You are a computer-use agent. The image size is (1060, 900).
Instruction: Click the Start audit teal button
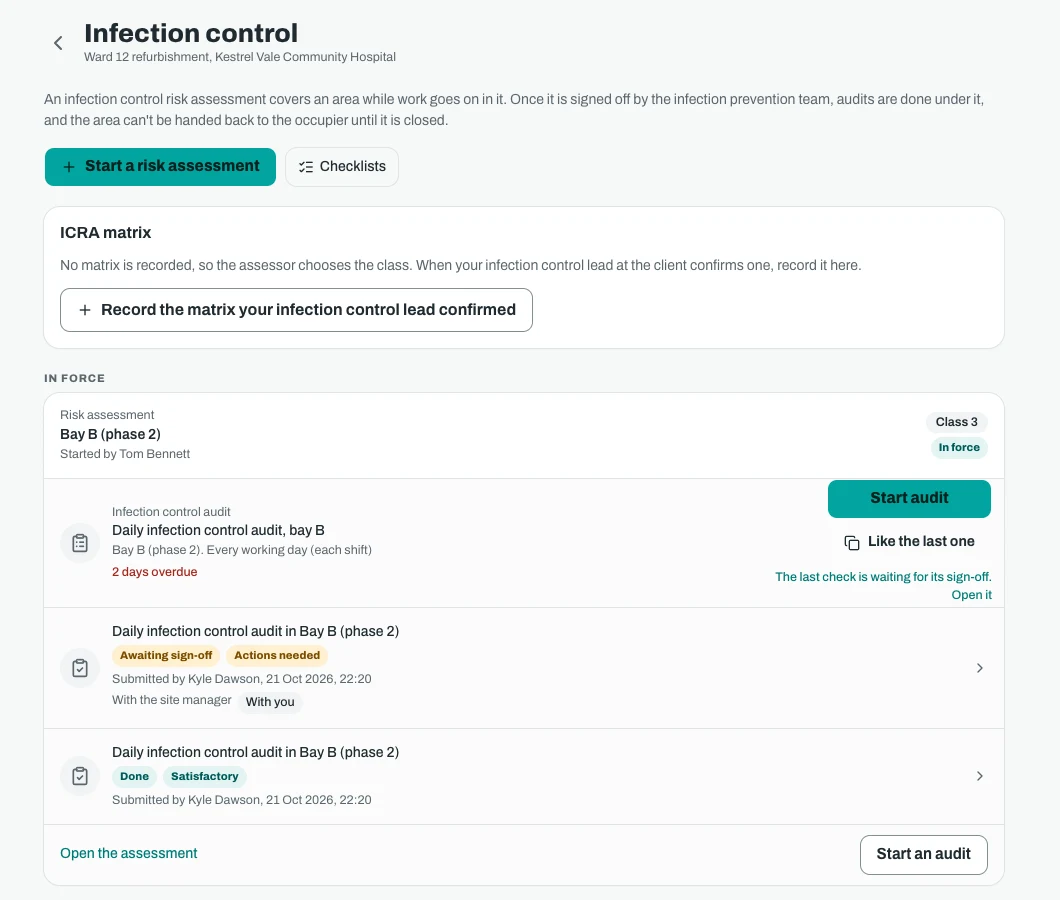(x=909, y=498)
